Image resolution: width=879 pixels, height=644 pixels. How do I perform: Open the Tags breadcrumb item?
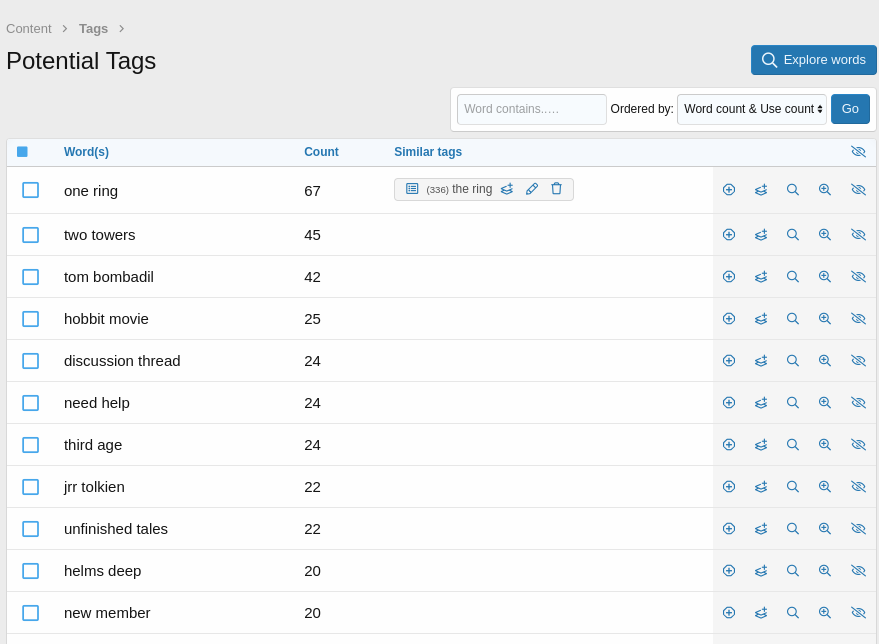click(x=93, y=29)
